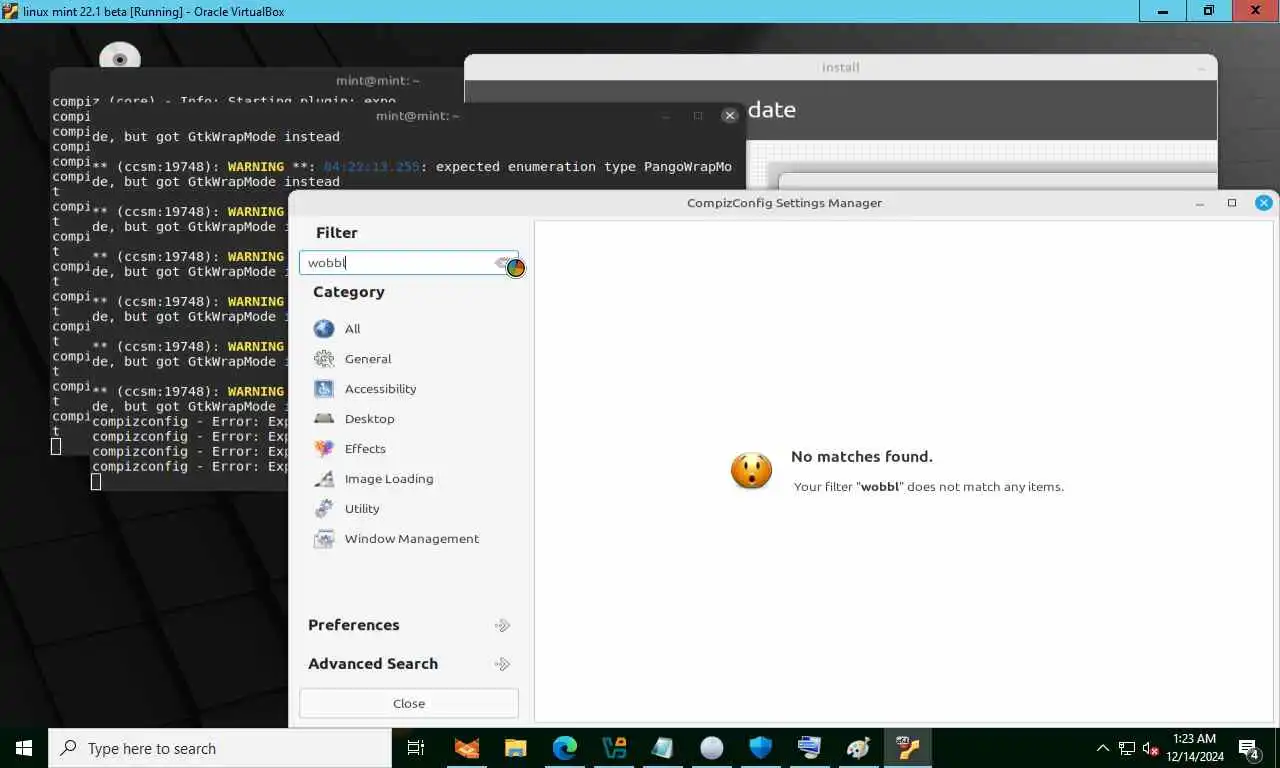Select the Window Management category icon
This screenshot has height=768, width=1280.
pyautogui.click(x=324, y=539)
